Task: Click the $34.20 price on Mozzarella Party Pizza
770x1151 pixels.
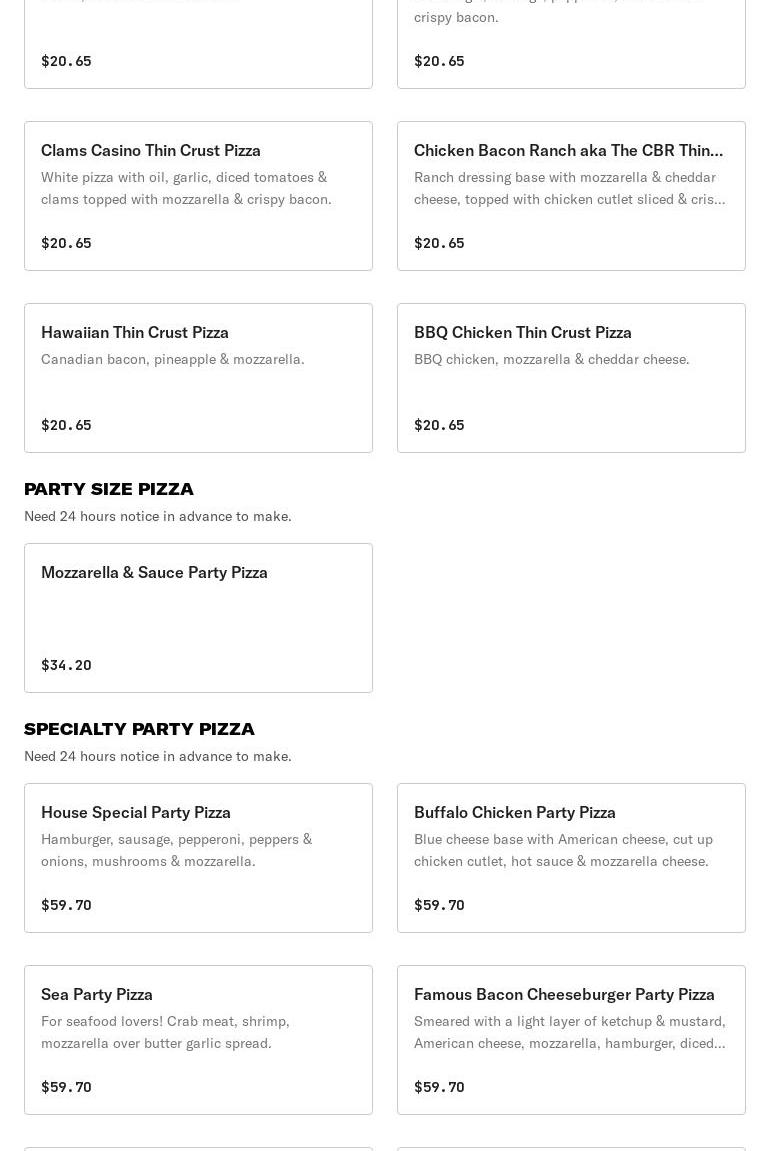Action: tap(66, 665)
